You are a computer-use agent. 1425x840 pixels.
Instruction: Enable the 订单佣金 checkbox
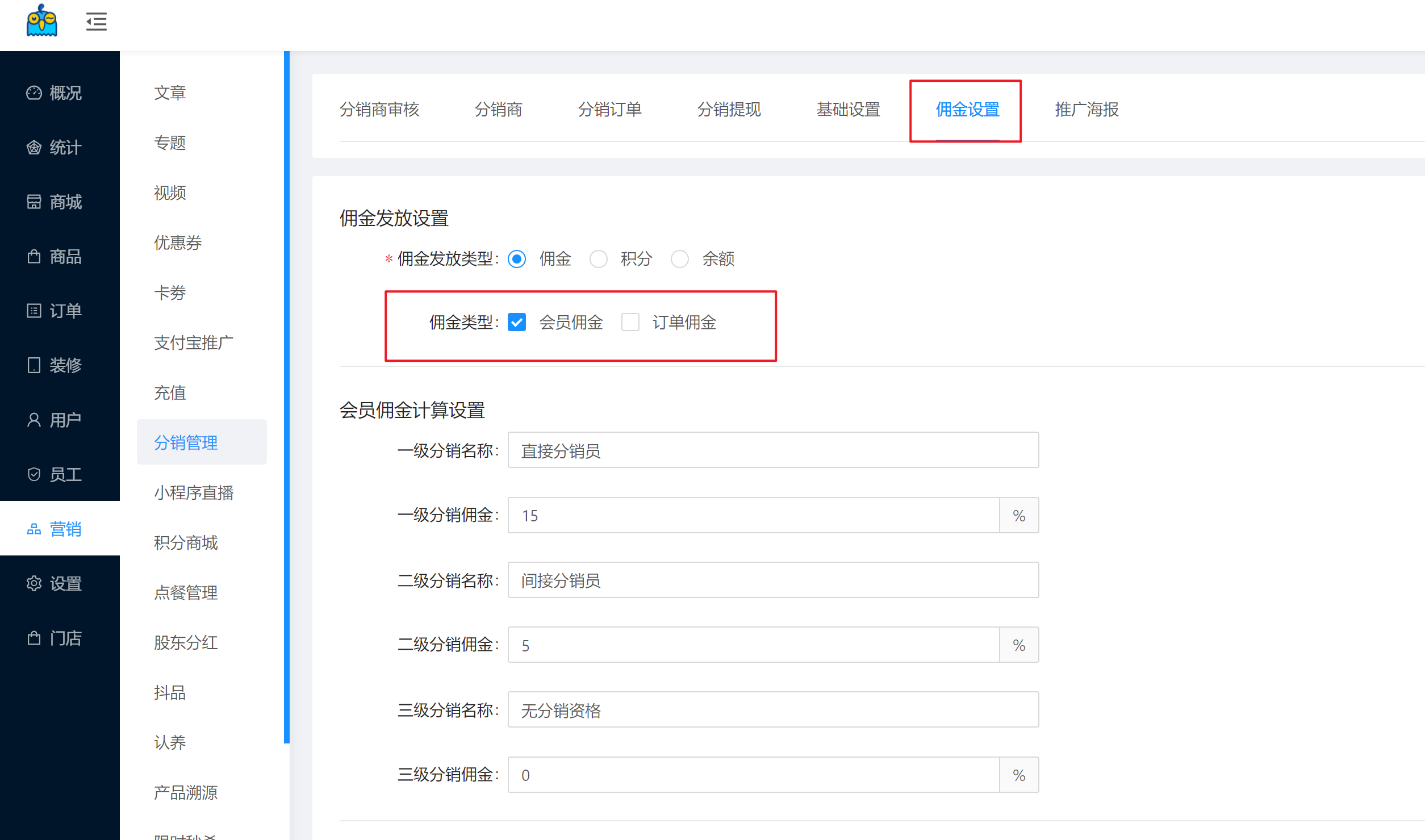630,322
